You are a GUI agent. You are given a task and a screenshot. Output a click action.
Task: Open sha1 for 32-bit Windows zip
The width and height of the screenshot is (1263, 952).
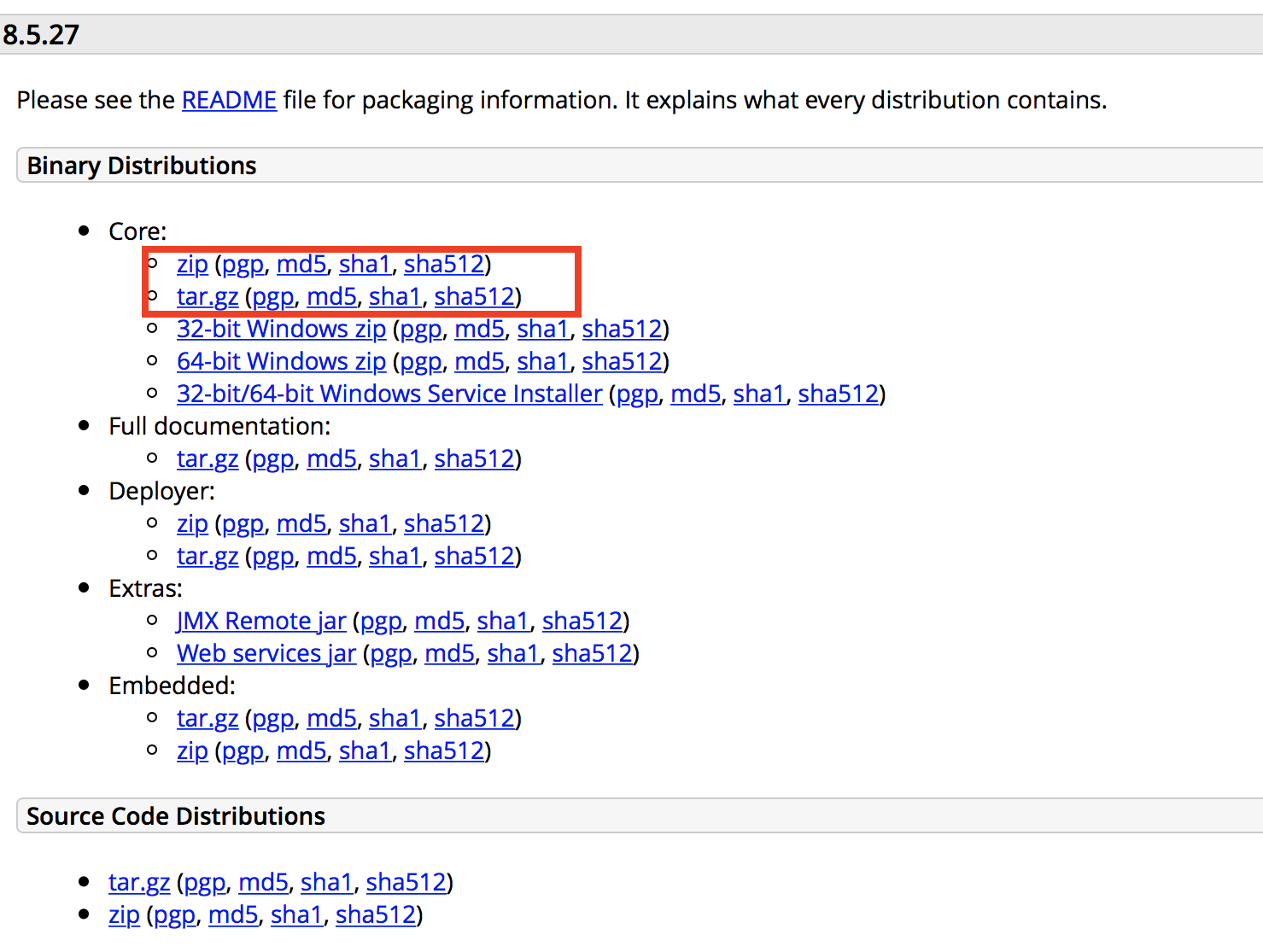(543, 330)
